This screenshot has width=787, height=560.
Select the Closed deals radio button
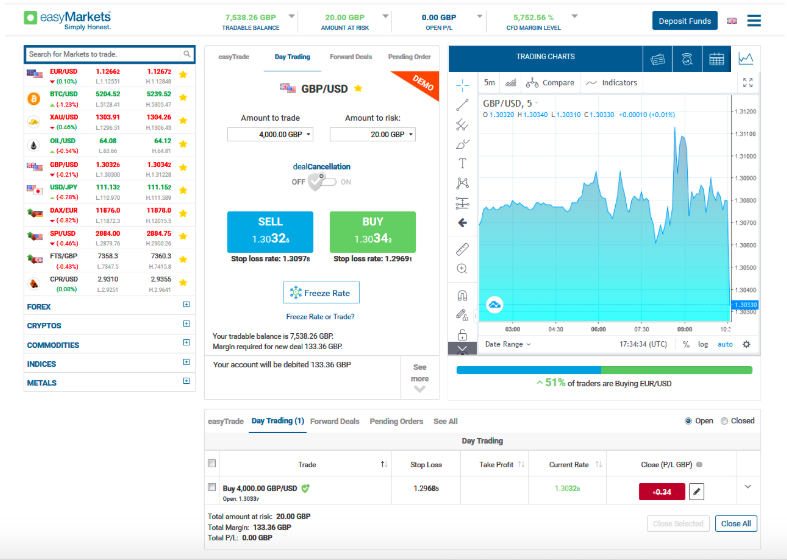coord(724,421)
